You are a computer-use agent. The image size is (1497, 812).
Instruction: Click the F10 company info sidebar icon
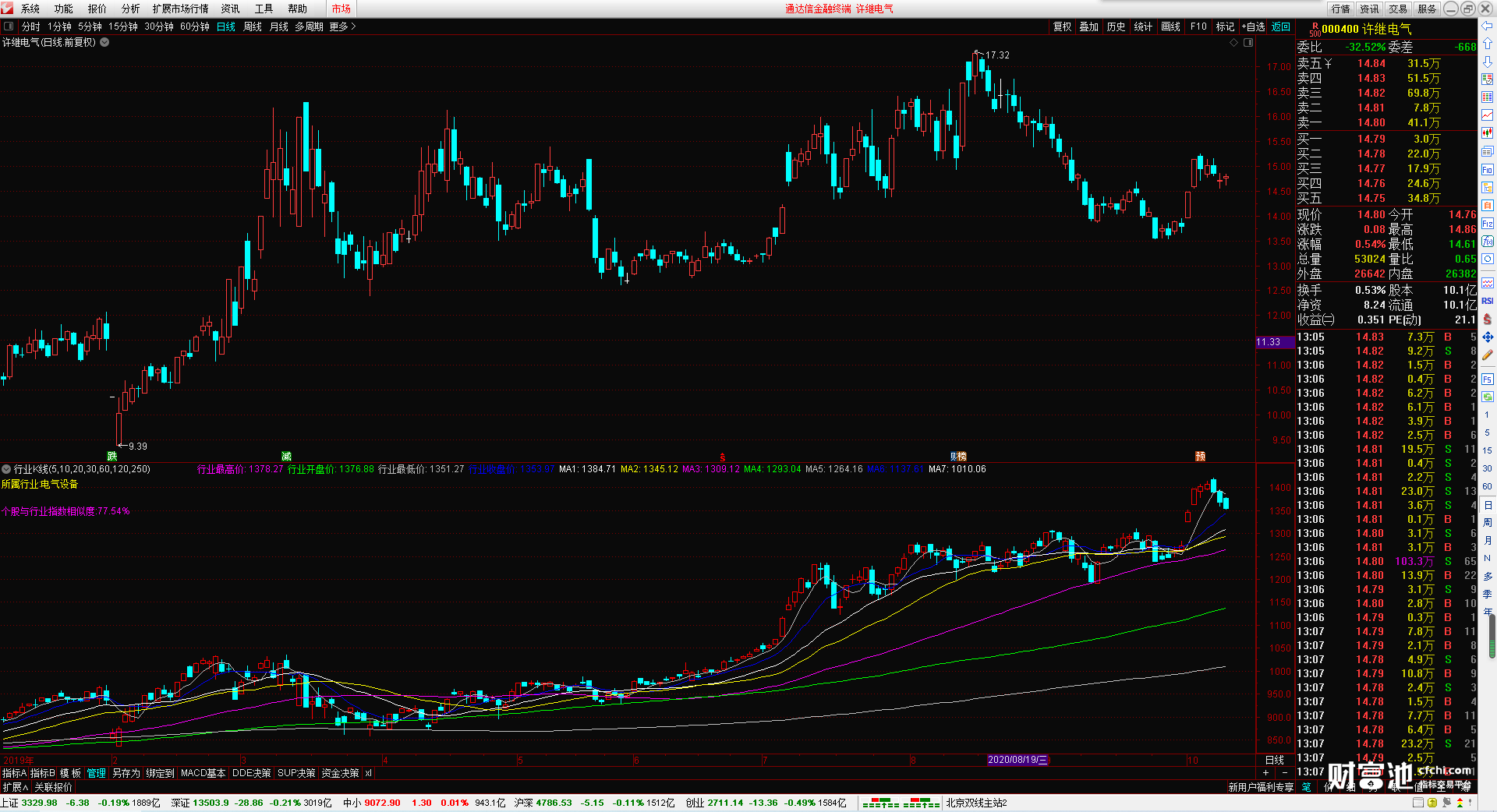1487,169
